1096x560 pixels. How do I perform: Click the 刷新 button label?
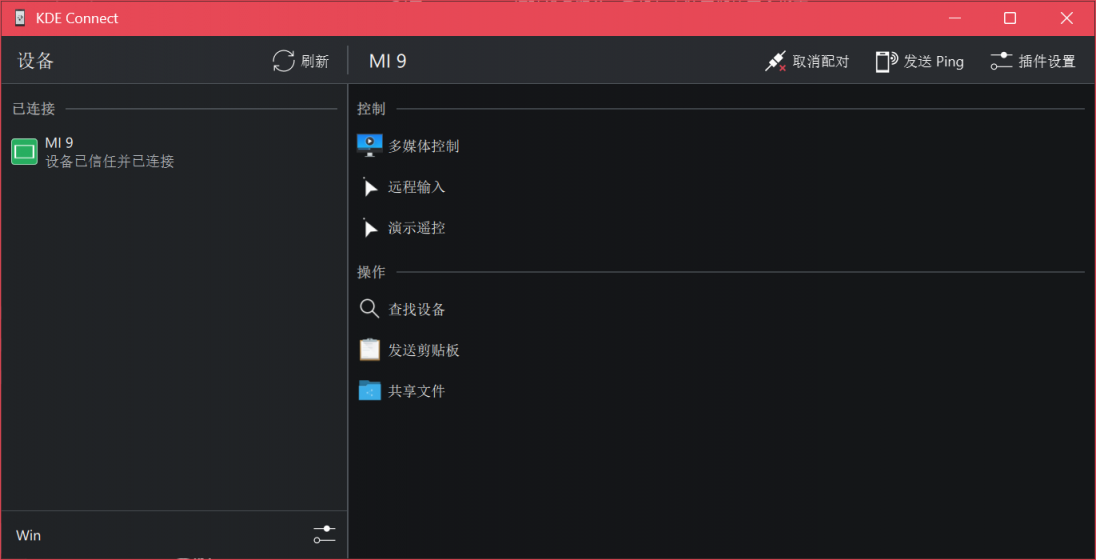315,61
